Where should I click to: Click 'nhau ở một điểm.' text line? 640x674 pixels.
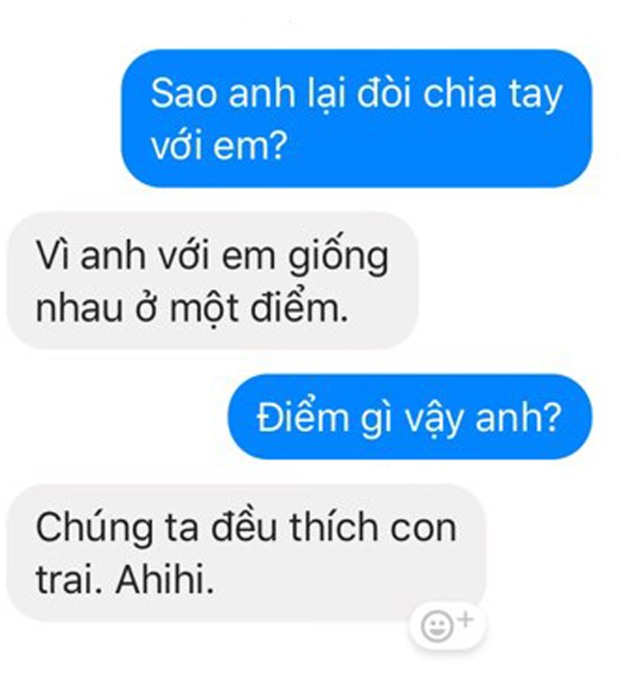[191, 308]
